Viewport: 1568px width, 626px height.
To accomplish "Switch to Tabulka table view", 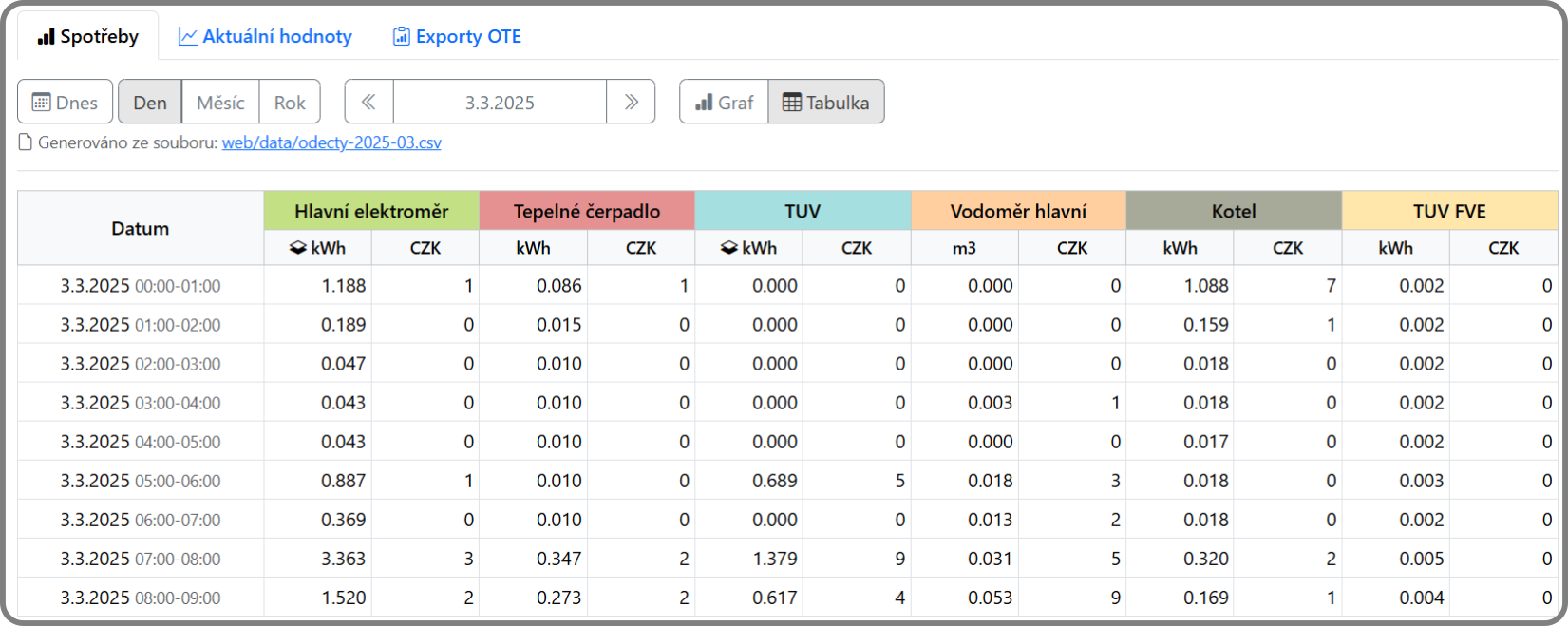I will click(826, 103).
